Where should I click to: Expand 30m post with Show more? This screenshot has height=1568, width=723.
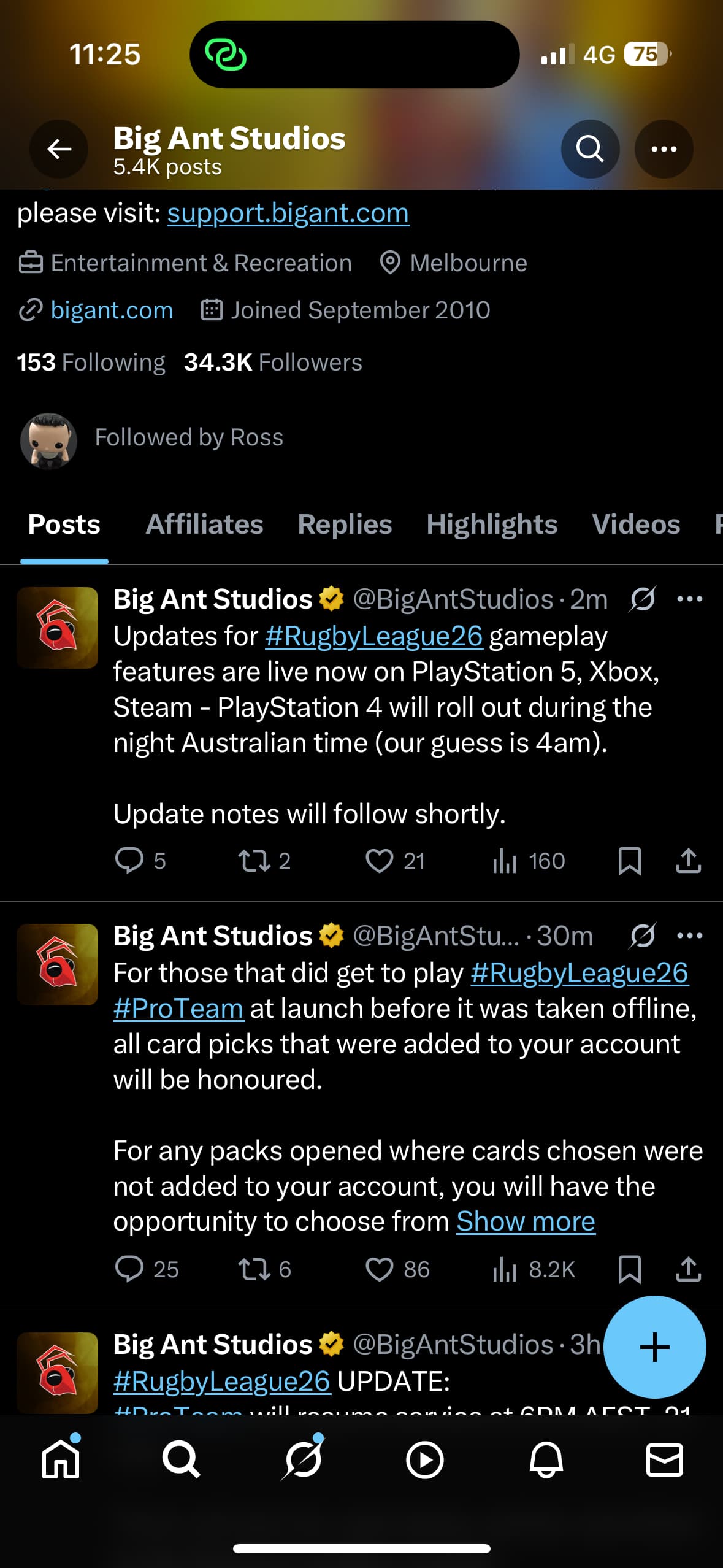(526, 1221)
